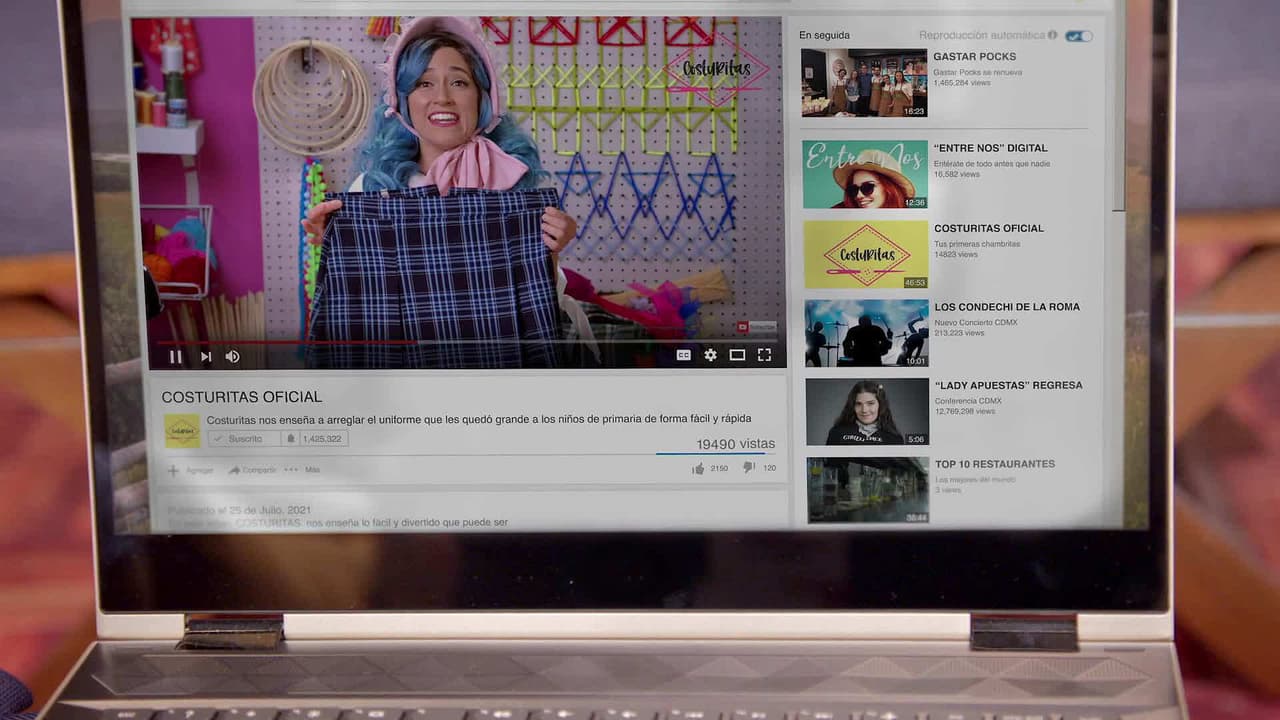Open notification bell next to Suscrito

[291, 438]
